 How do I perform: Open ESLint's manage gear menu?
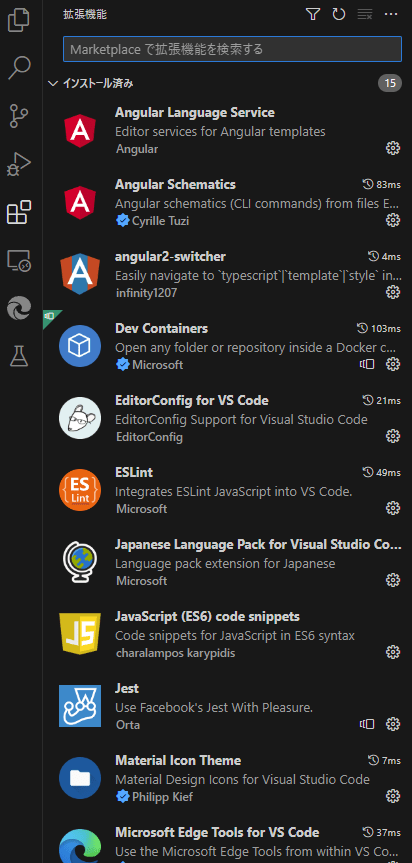[x=393, y=508]
